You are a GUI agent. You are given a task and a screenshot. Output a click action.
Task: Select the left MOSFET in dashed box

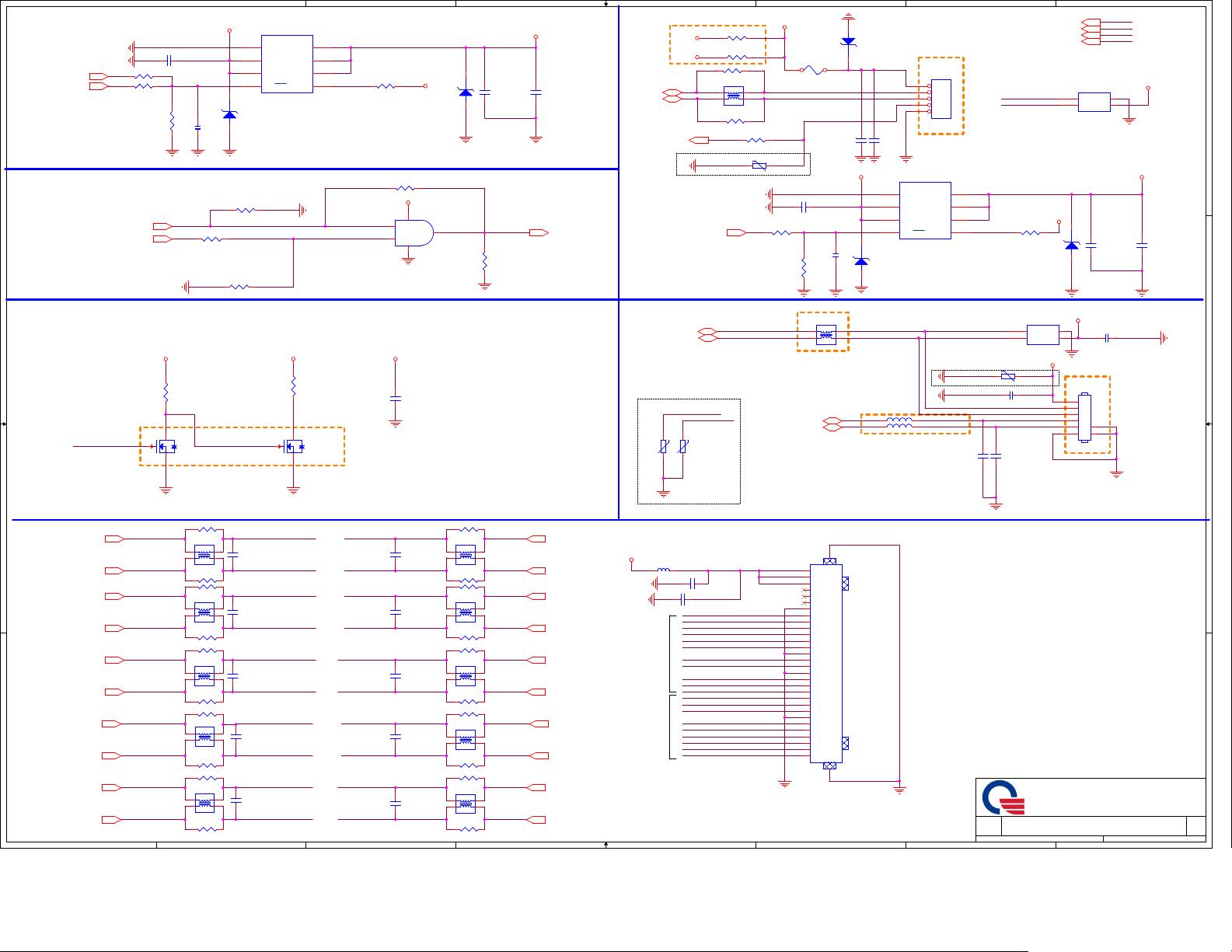pyautogui.click(x=166, y=446)
